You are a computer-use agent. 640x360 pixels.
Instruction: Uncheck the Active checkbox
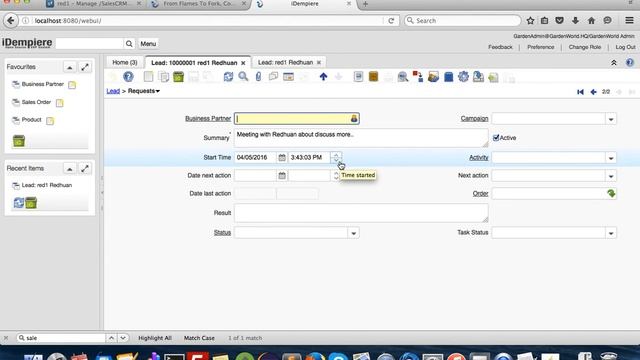(496, 138)
